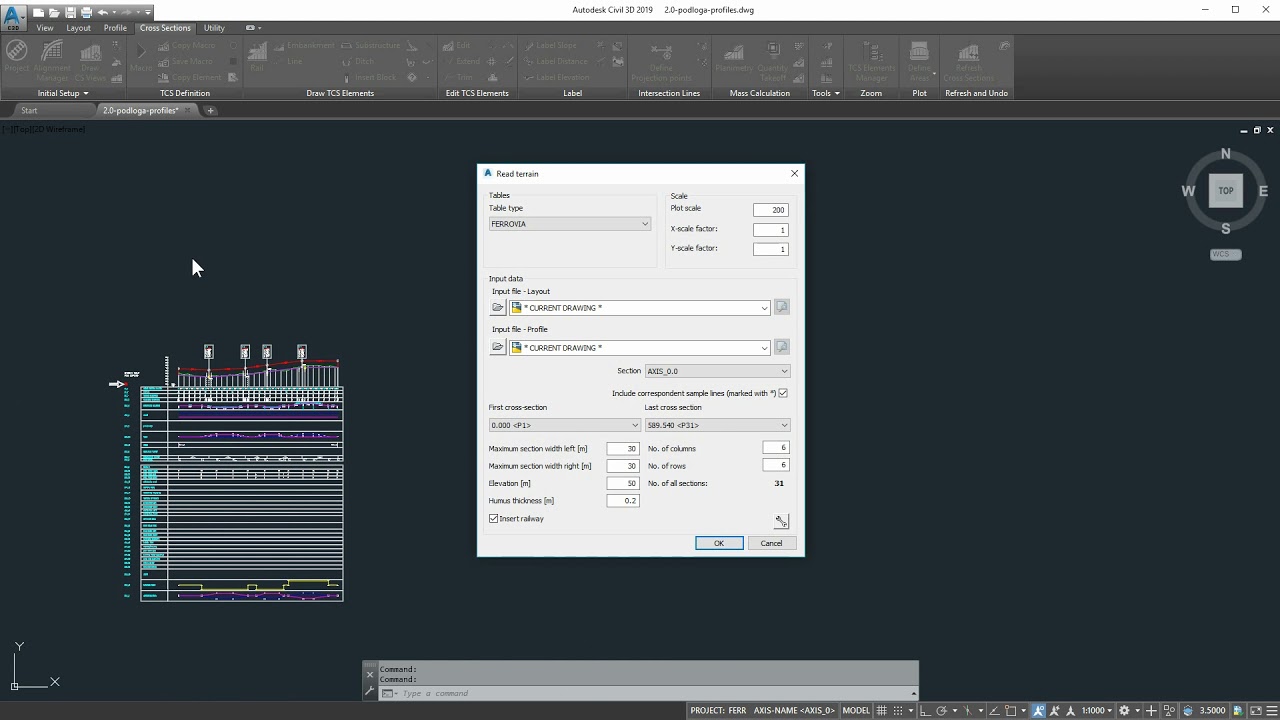
Task: Toggle polar tracking in the status bar
Action: pyautogui.click(x=941, y=710)
